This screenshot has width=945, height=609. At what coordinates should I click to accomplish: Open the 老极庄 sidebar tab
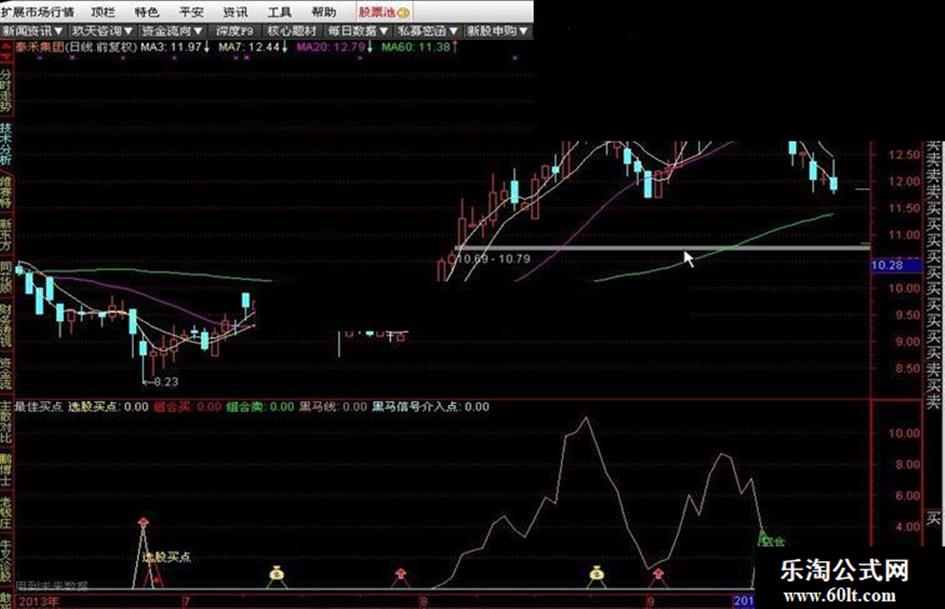[6, 513]
